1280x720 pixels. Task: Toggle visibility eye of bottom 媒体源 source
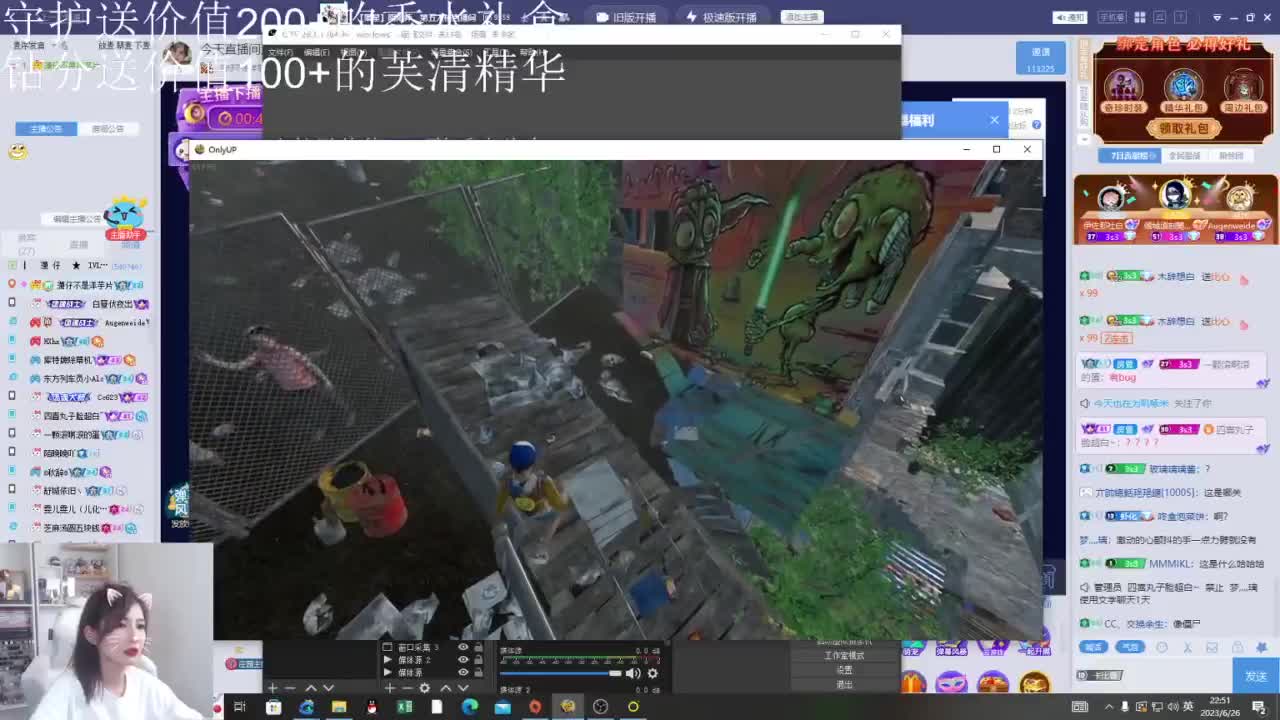tap(463, 672)
